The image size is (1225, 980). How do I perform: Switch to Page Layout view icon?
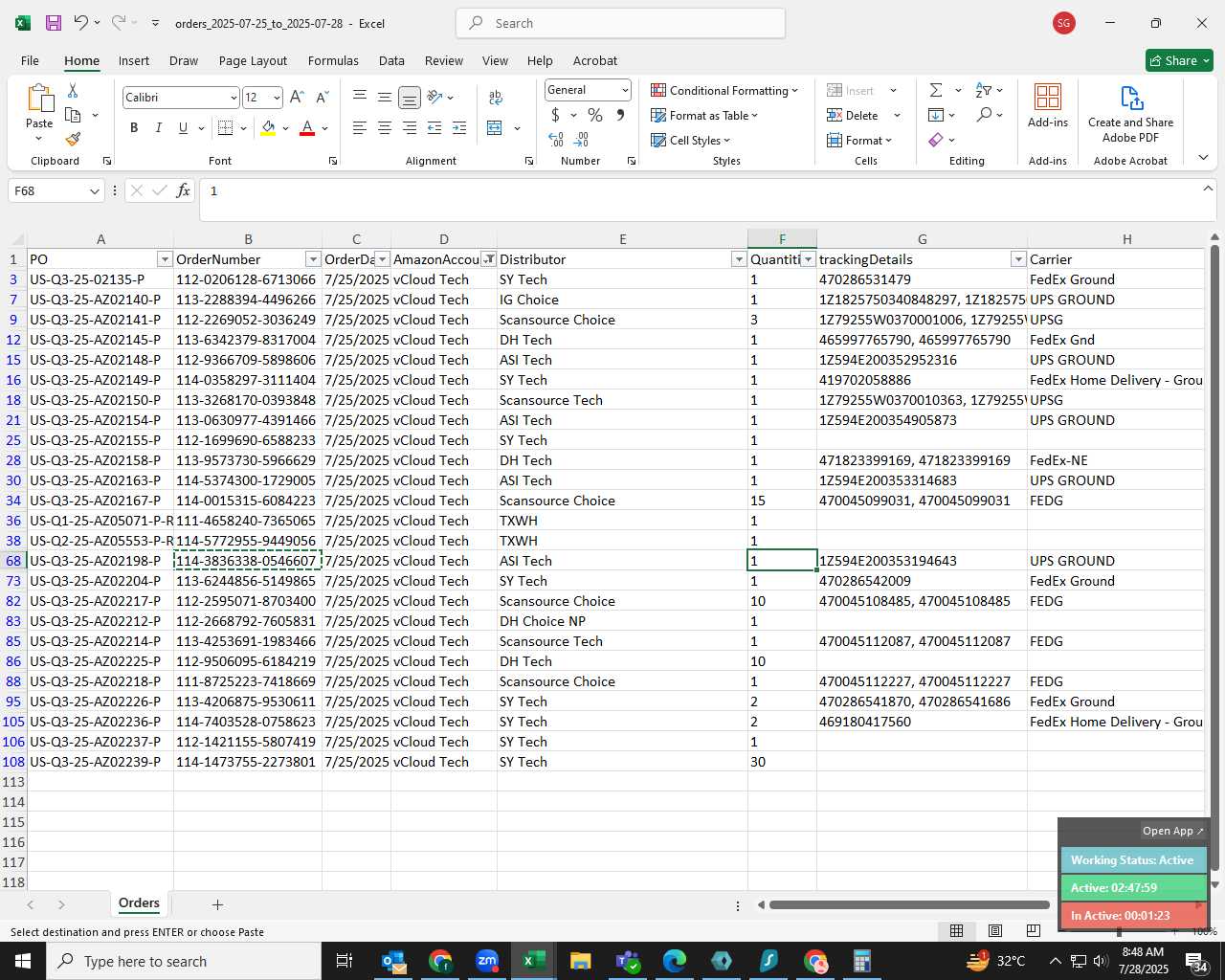click(x=995, y=930)
